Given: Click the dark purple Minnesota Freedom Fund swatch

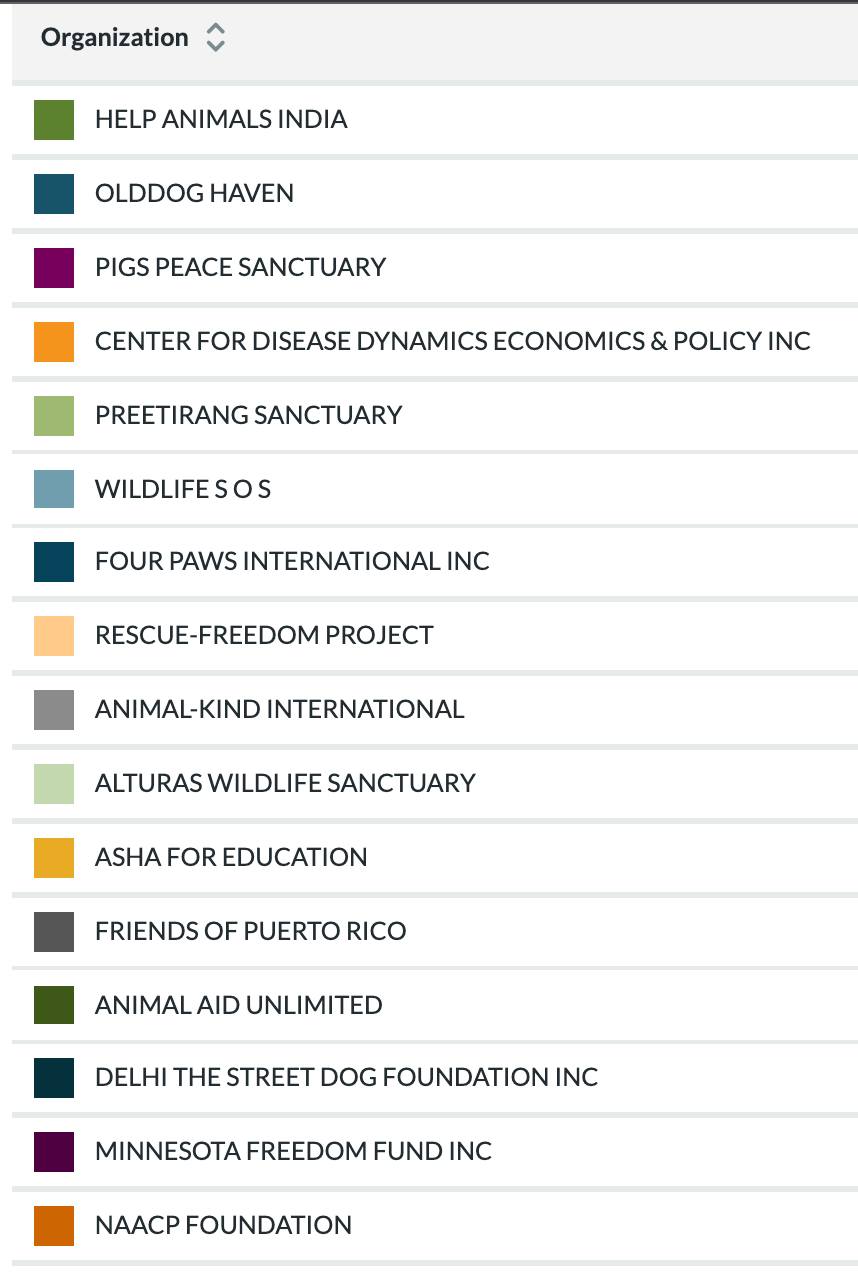Looking at the screenshot, I should click(x=54, y=1151).
